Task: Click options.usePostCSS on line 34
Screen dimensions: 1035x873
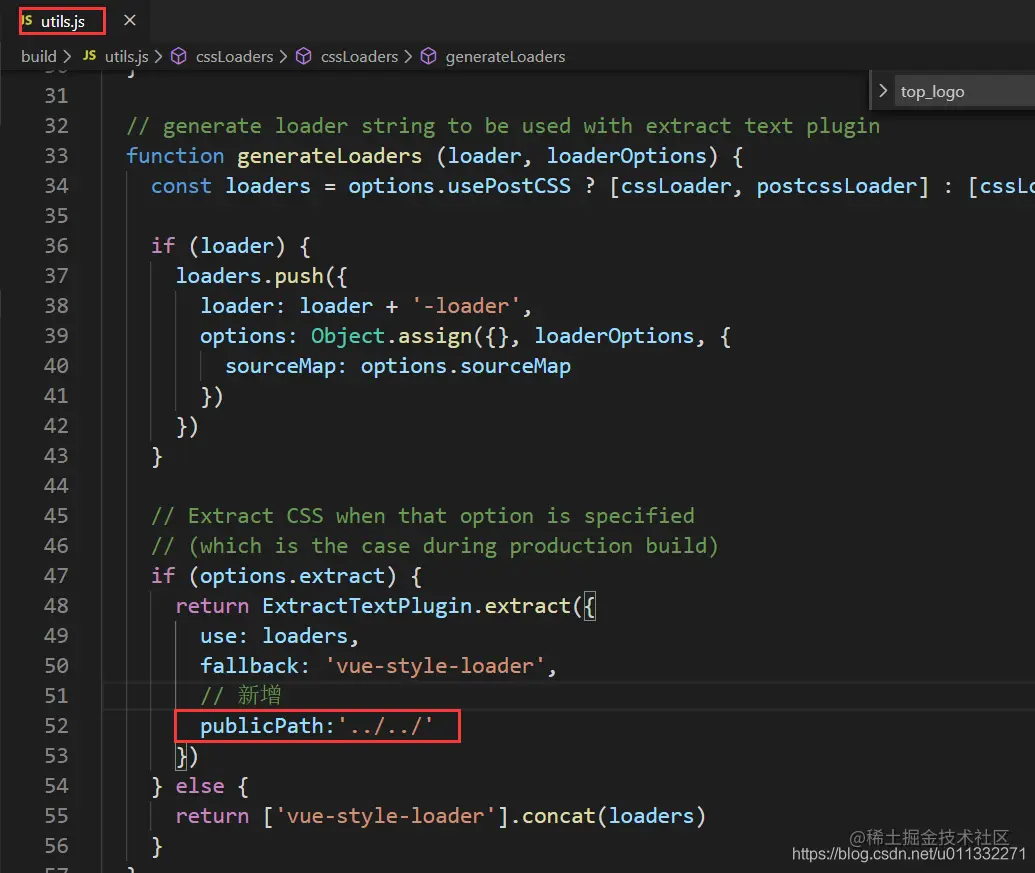Action: [459, 186]
